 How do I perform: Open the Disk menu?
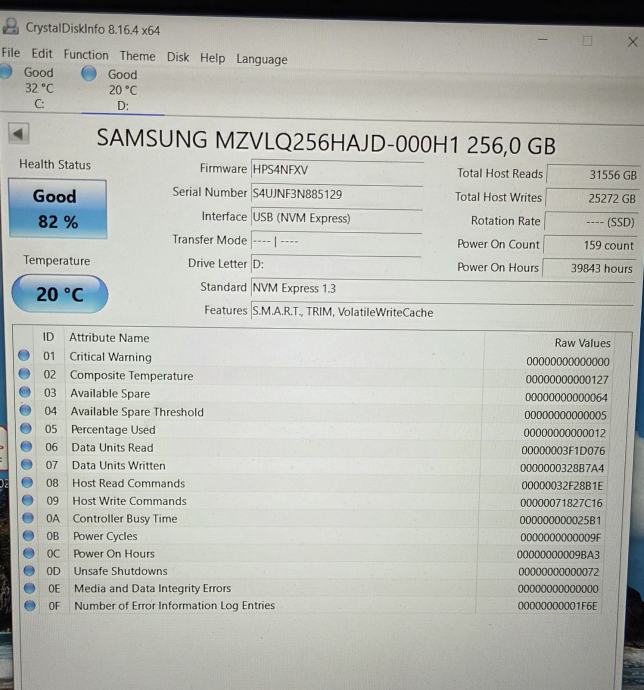pos(178,57)
